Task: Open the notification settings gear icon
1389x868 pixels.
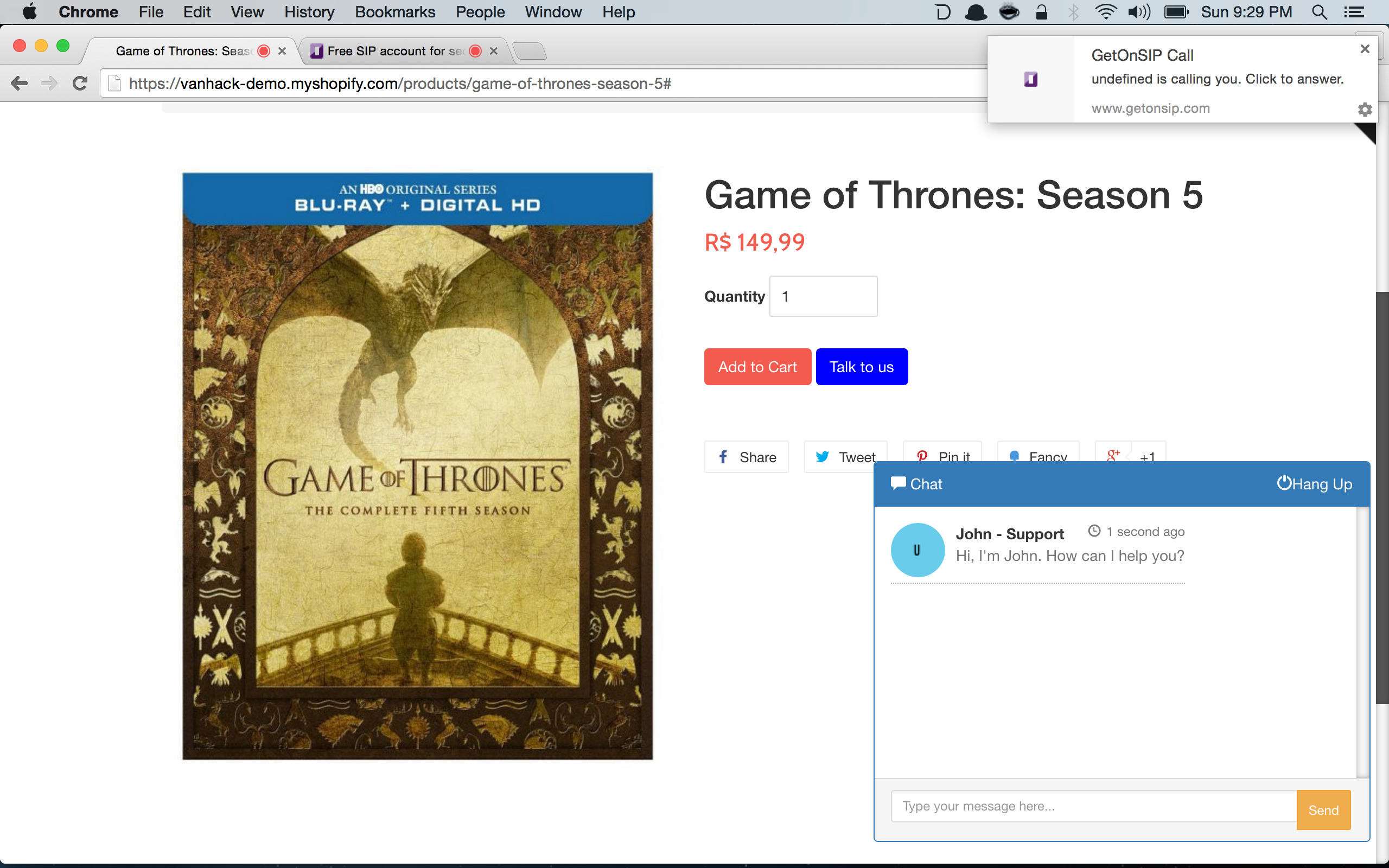Action: tap(1365, 109)
